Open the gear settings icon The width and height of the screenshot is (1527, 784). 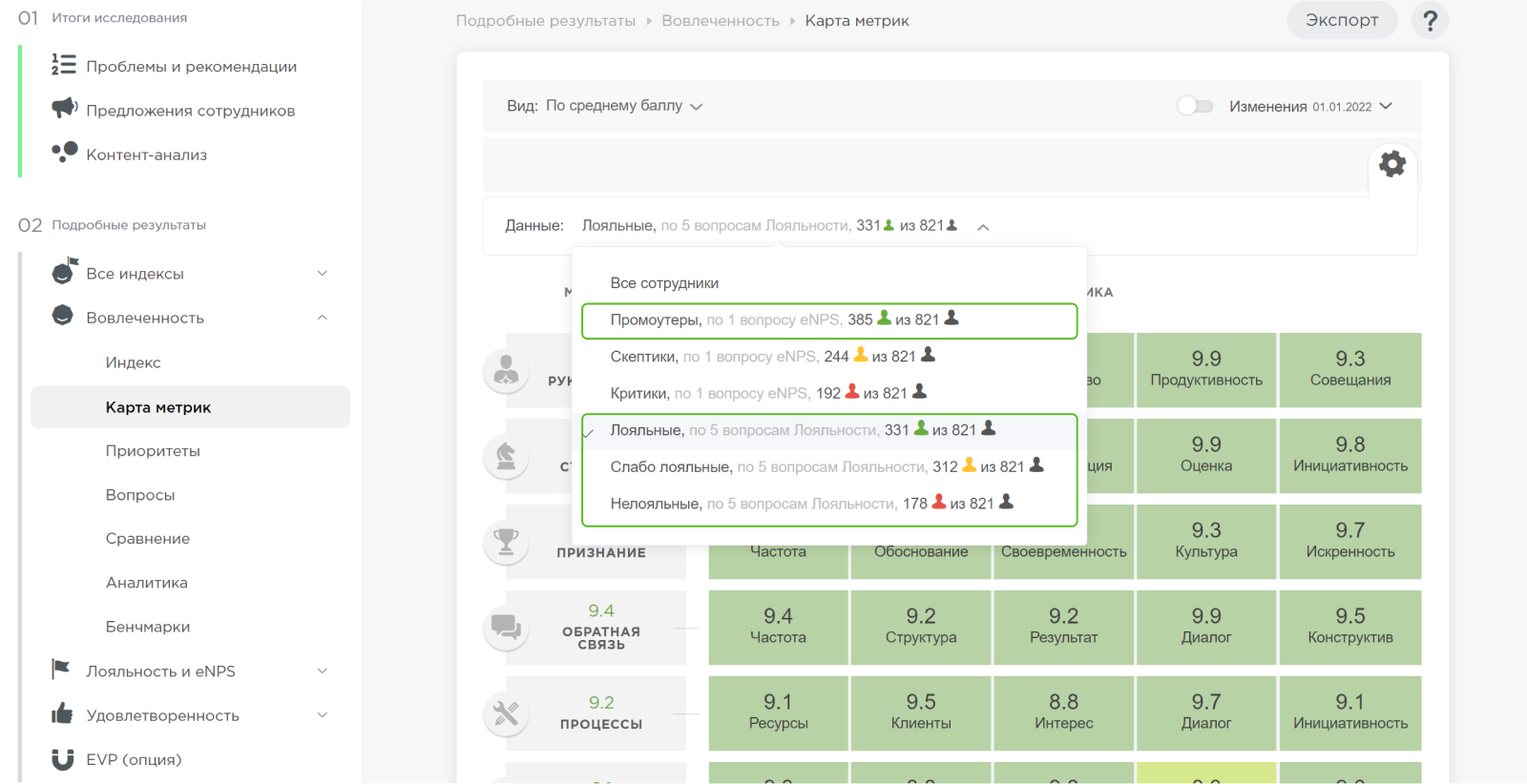1392,163
